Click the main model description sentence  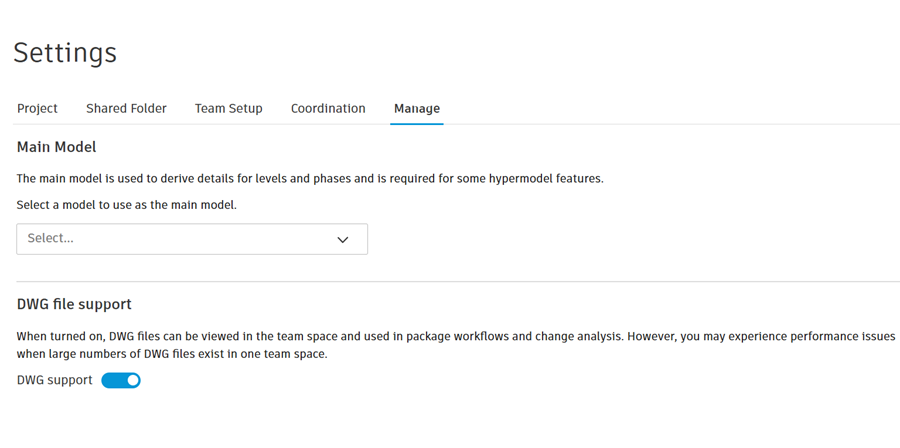click(310, 179)
